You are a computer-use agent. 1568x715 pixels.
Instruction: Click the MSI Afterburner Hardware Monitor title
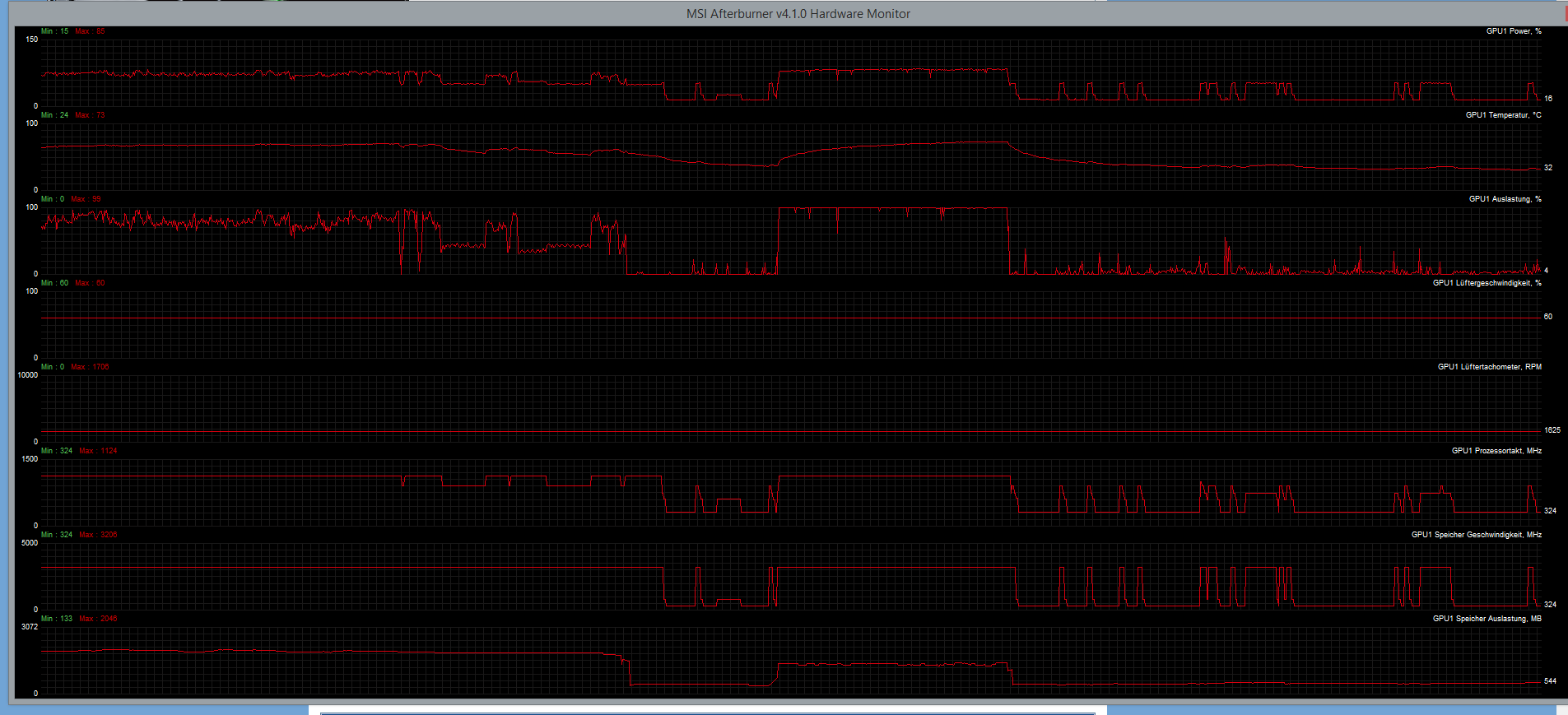(x=798, y=14)
